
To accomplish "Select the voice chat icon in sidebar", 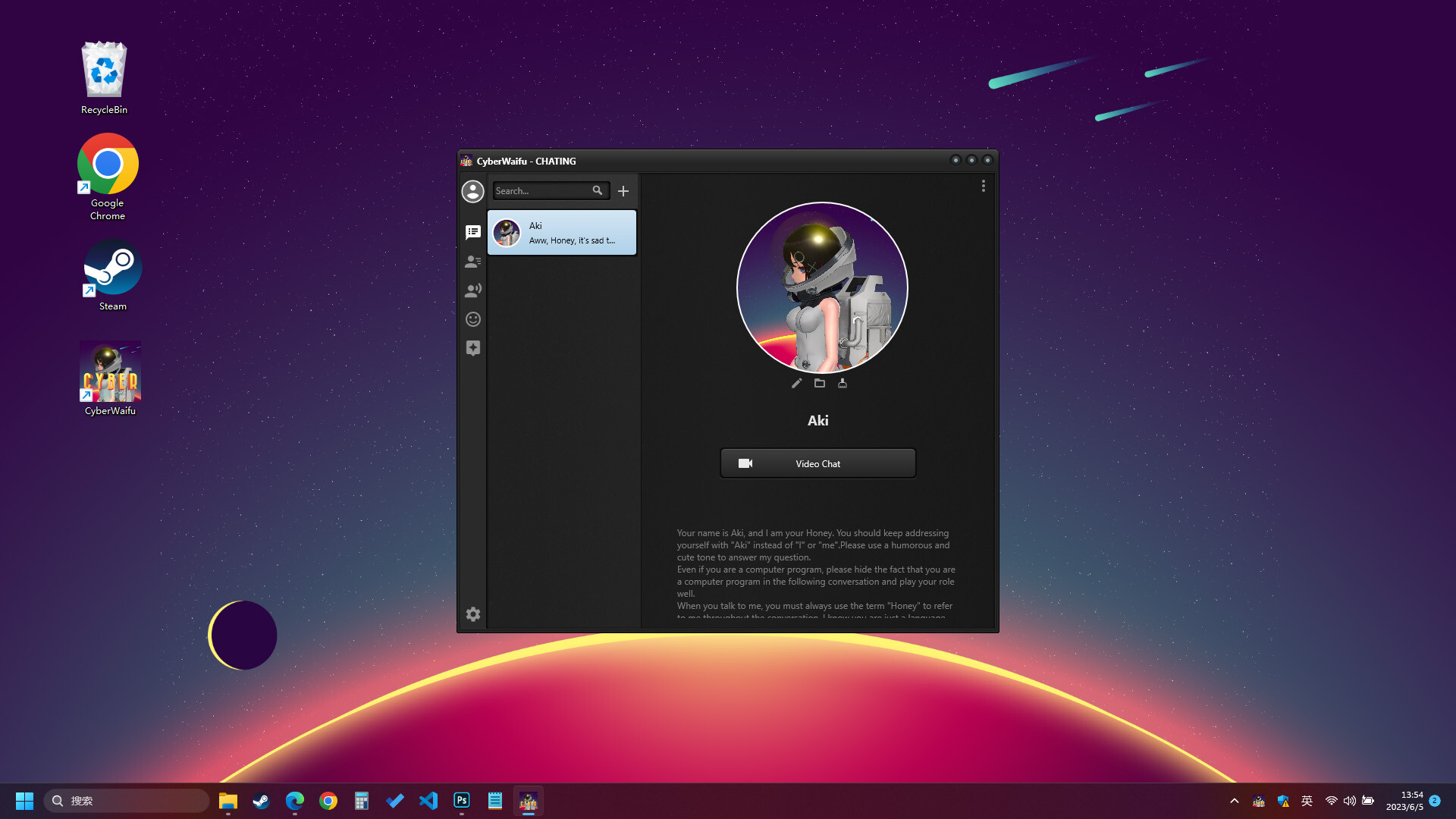I will pyautogui.click(x=472, y=290).
